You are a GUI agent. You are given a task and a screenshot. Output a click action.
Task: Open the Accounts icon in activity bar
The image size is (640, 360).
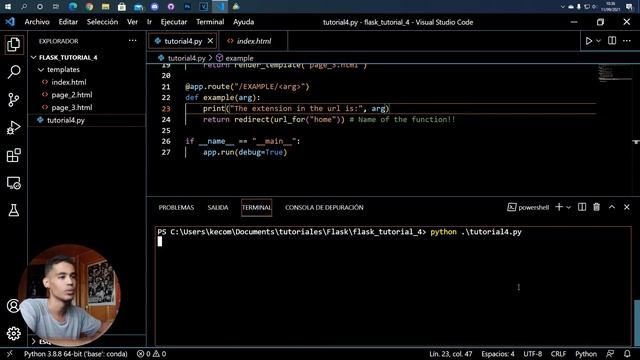13,306
